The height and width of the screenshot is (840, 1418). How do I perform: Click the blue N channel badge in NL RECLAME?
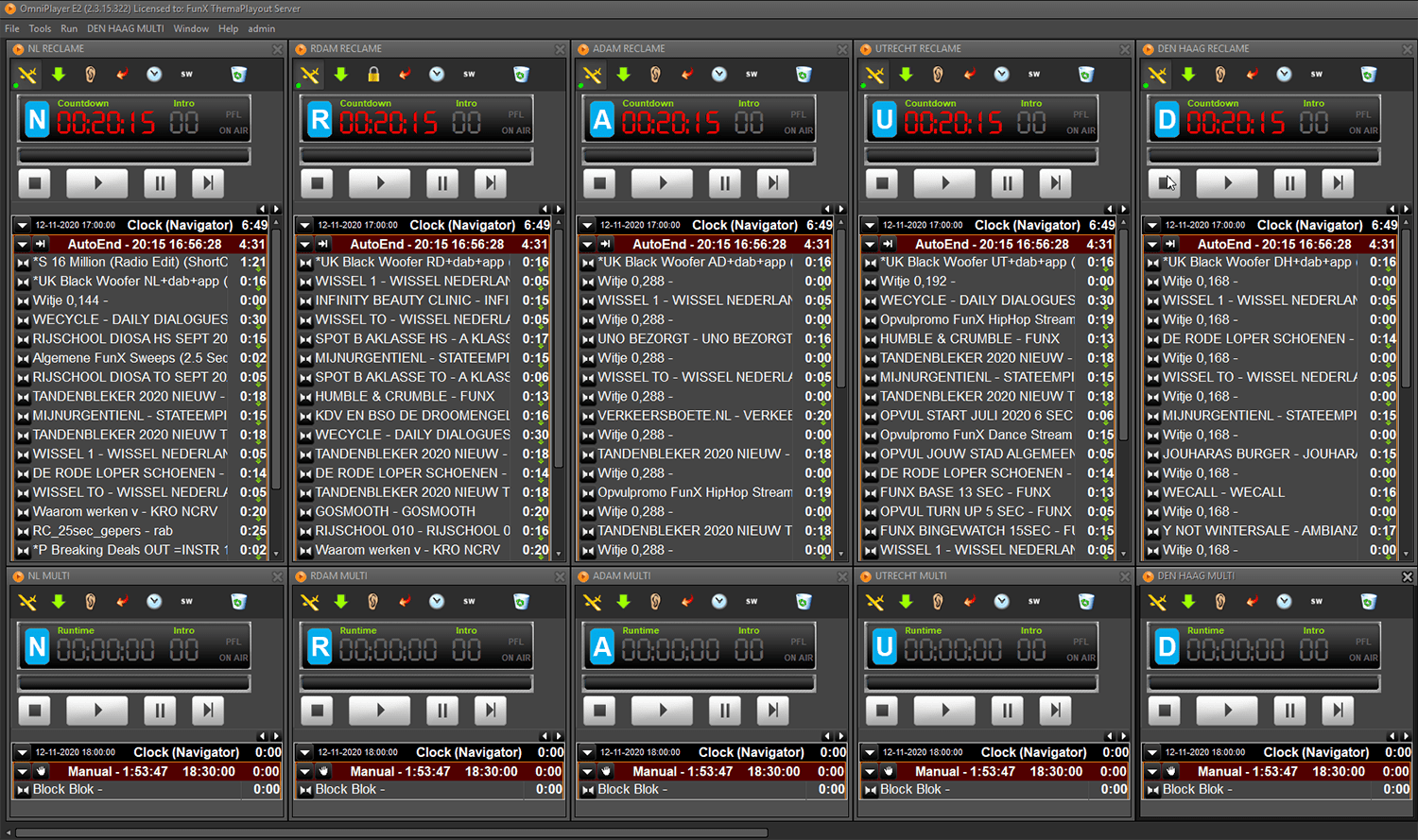pos(37,119)
